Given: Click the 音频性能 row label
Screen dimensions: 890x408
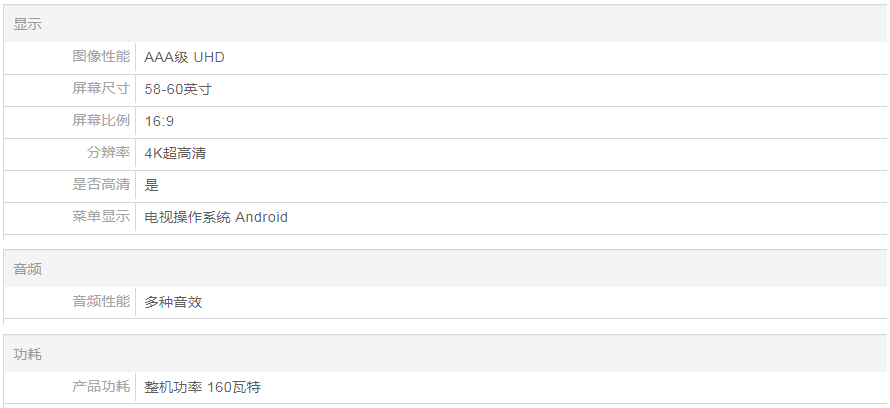Looking at the screenshot, I should click(101, 301).
